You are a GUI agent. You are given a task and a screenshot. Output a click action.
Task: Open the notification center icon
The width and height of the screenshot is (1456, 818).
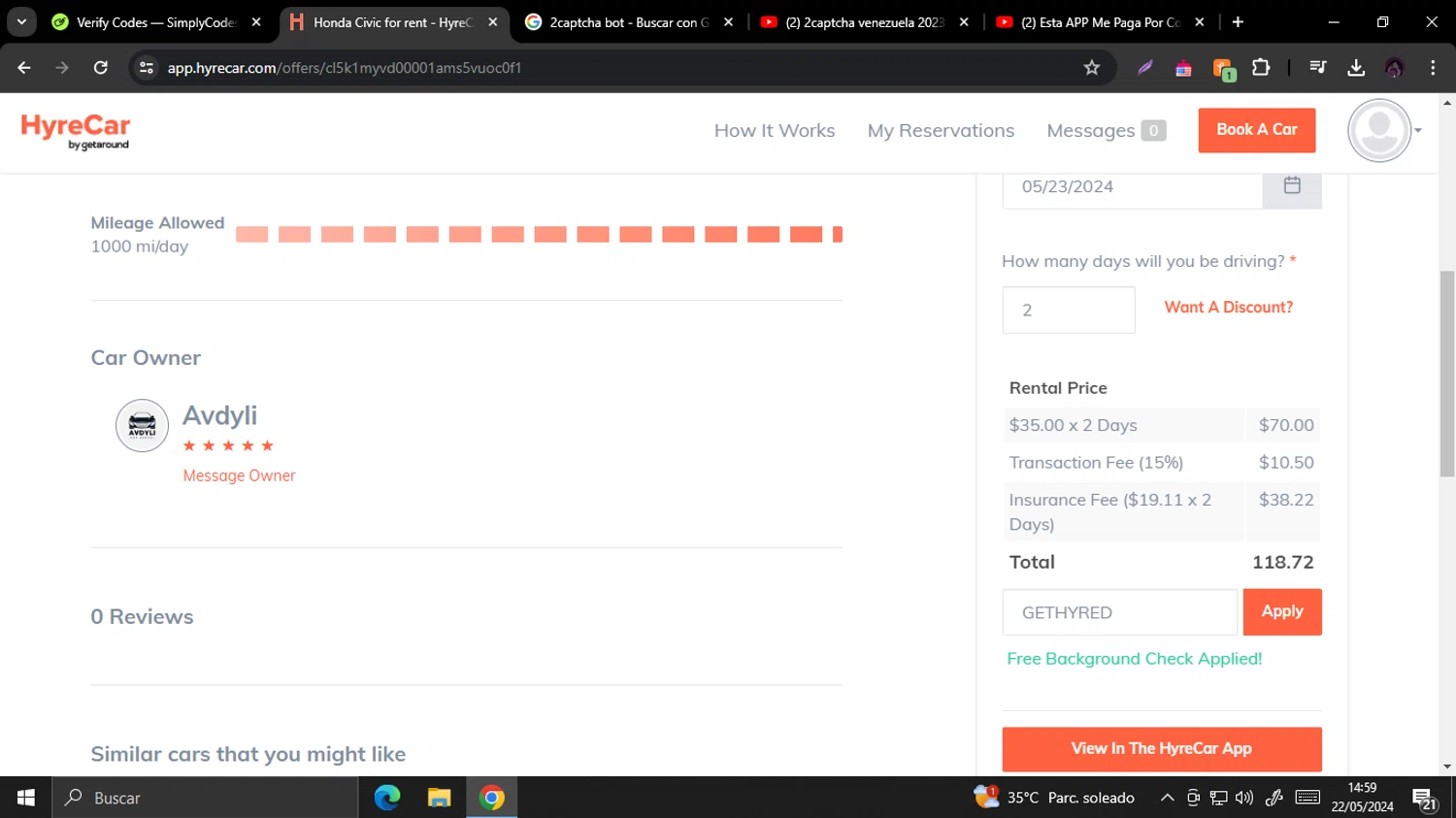point(1425,799)
